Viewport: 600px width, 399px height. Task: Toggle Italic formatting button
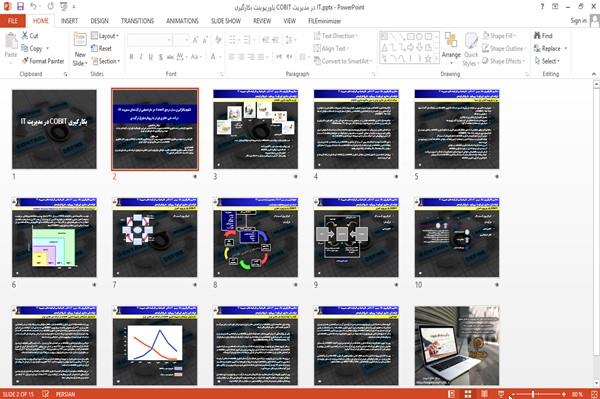pyautogui.click(x=141, y=57)
